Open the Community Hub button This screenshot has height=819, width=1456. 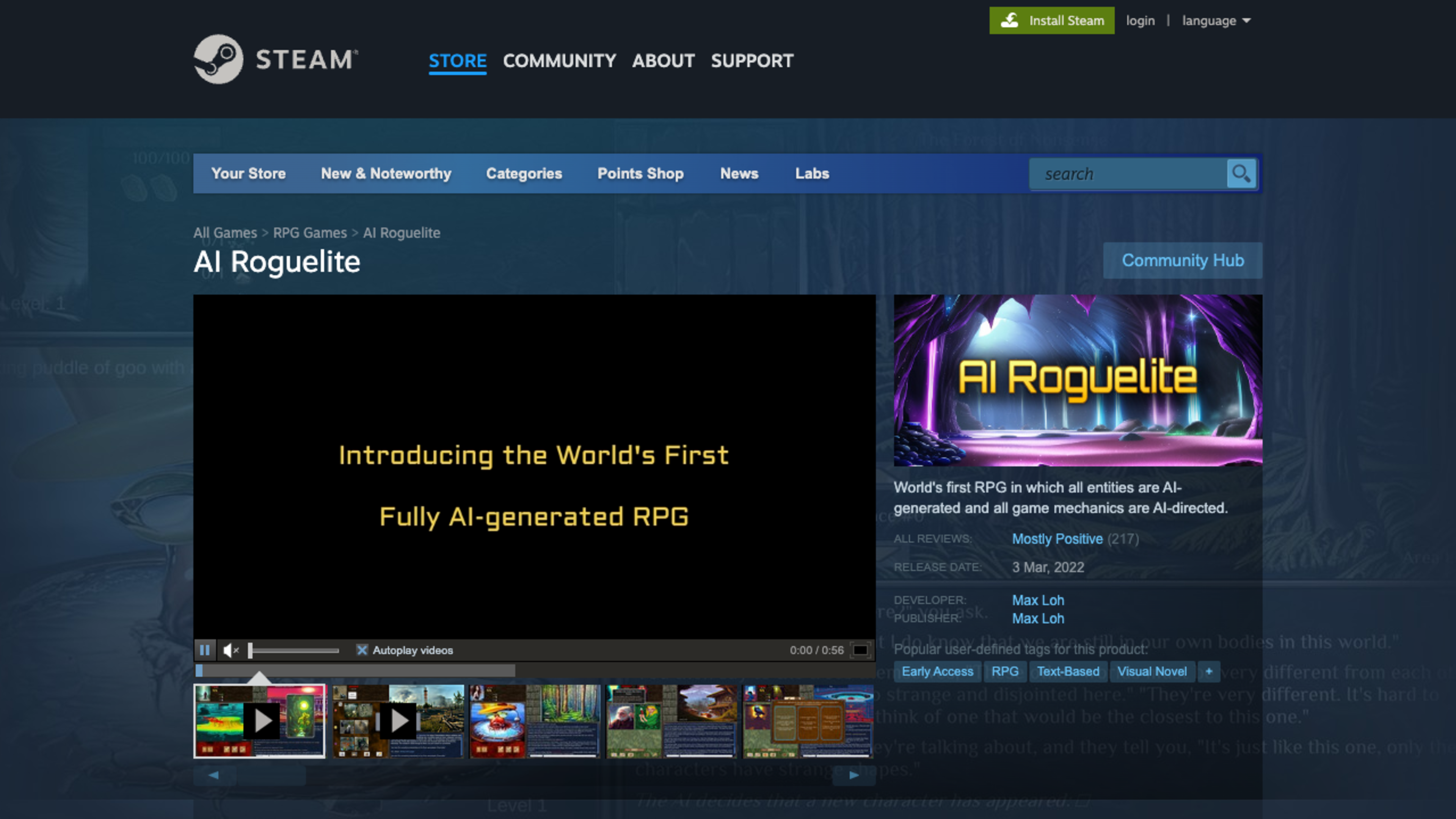[x=1183, y=260]
